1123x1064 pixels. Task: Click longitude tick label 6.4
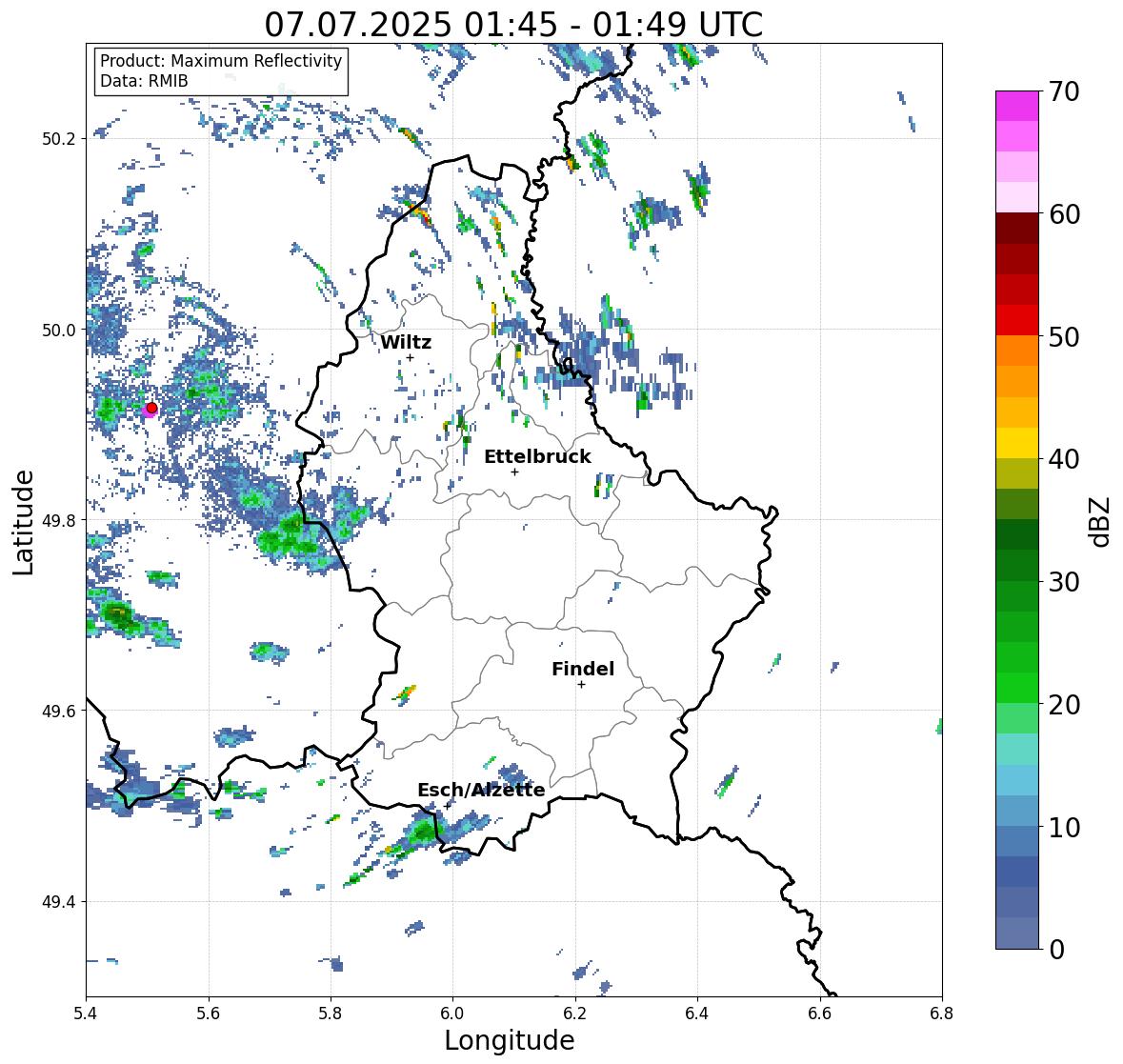click(x=697, y=1014)
